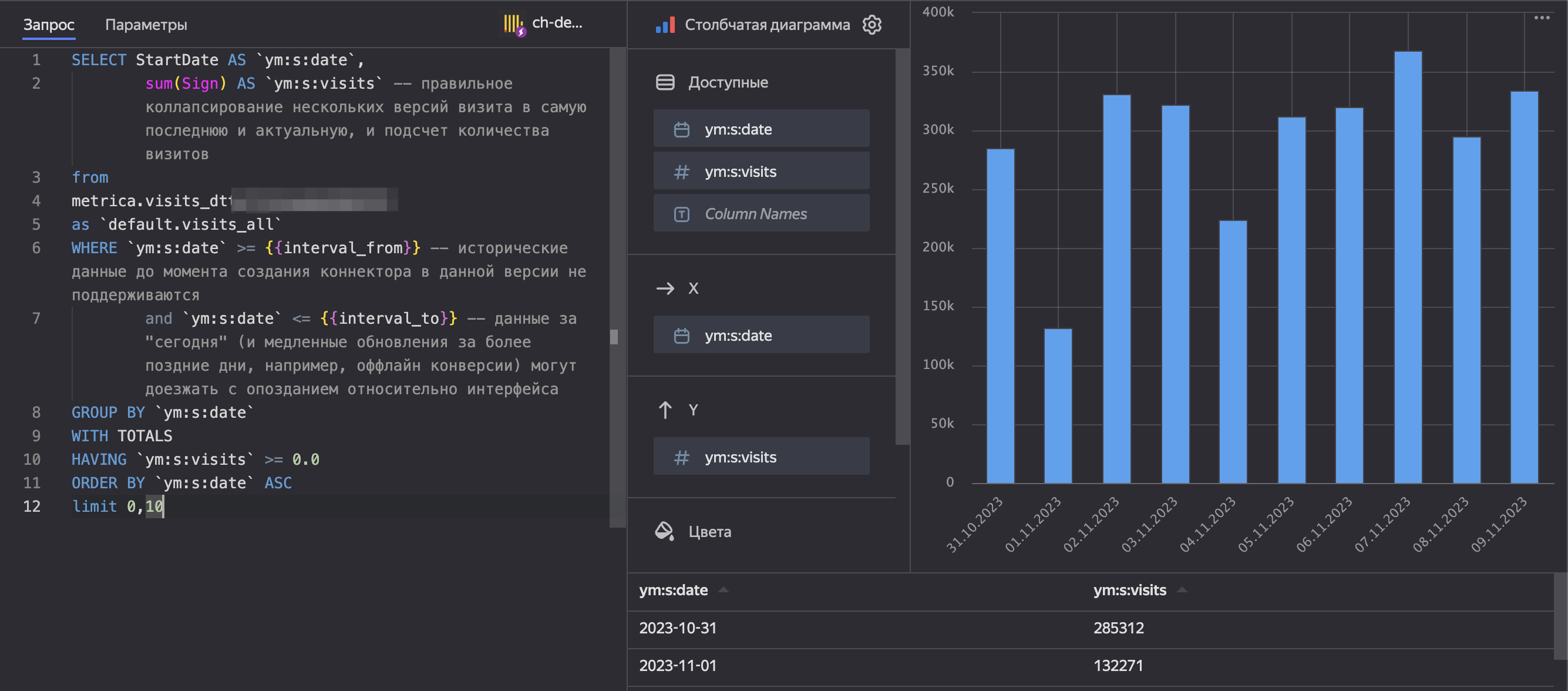Click the text icon beside Column Names
1568x691 pixels.
click(x=682, y=214)
